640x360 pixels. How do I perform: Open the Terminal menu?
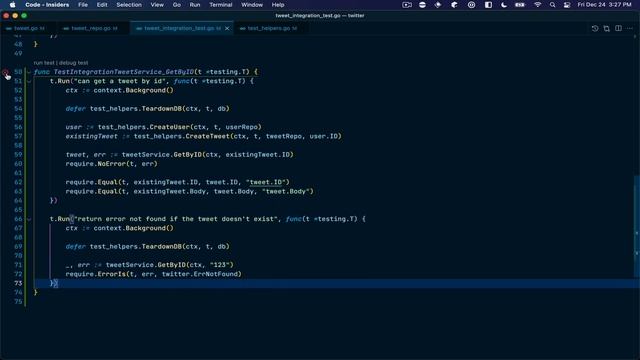220,5
